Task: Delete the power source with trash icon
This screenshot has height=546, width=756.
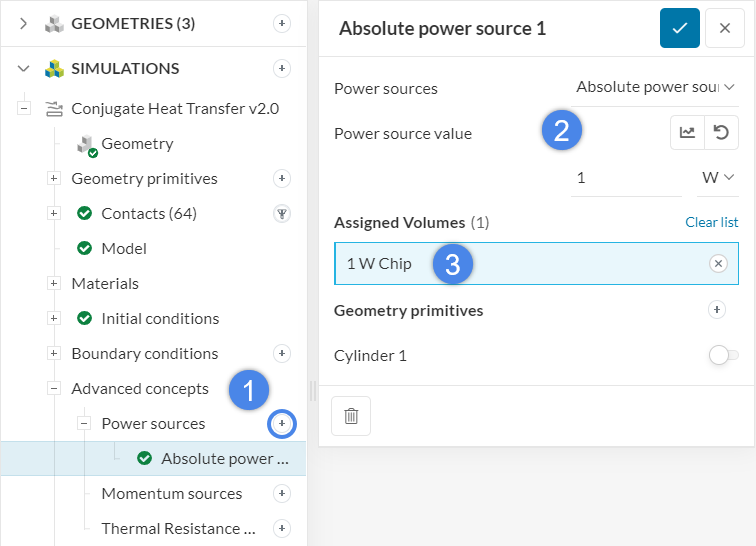Action: pyautogui.click(x=351, y=416)
